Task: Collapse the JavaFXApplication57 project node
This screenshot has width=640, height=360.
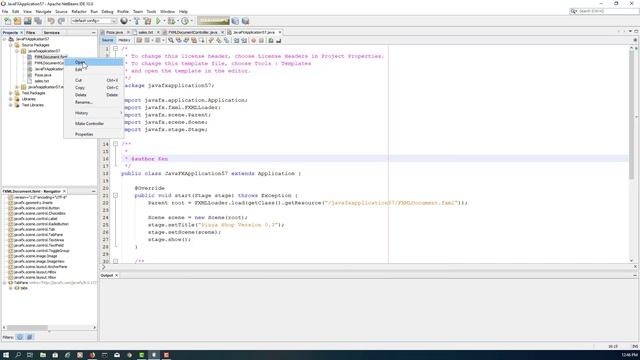Action: (4, 39)
